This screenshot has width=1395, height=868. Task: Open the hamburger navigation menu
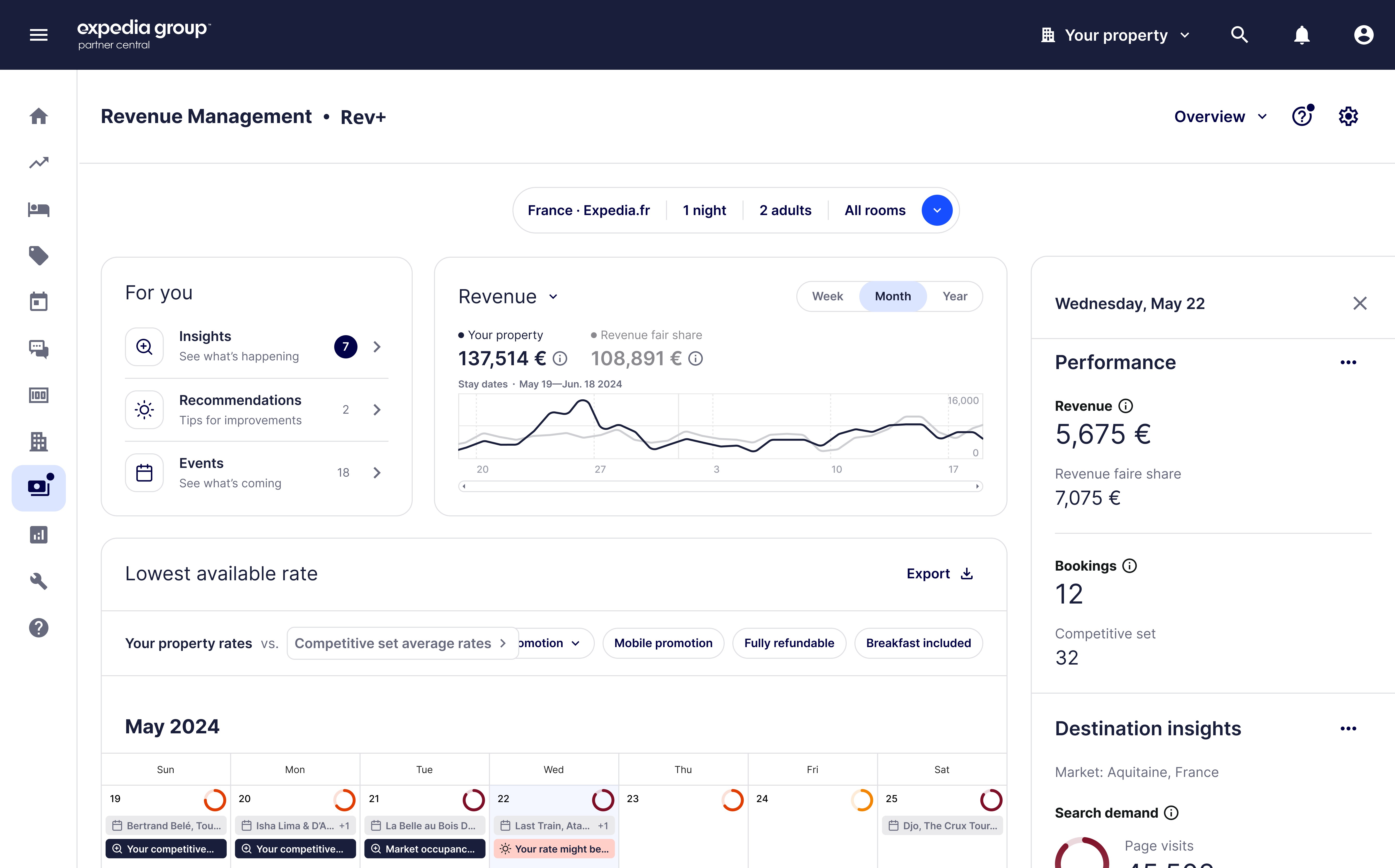pos(39,35)
